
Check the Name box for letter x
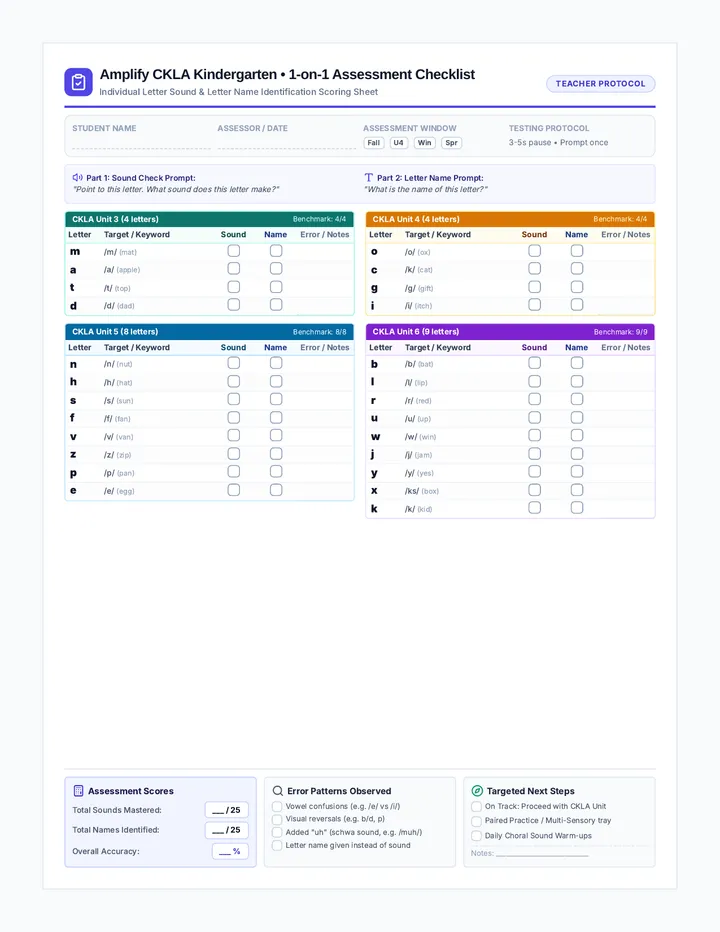coord(577,490)
